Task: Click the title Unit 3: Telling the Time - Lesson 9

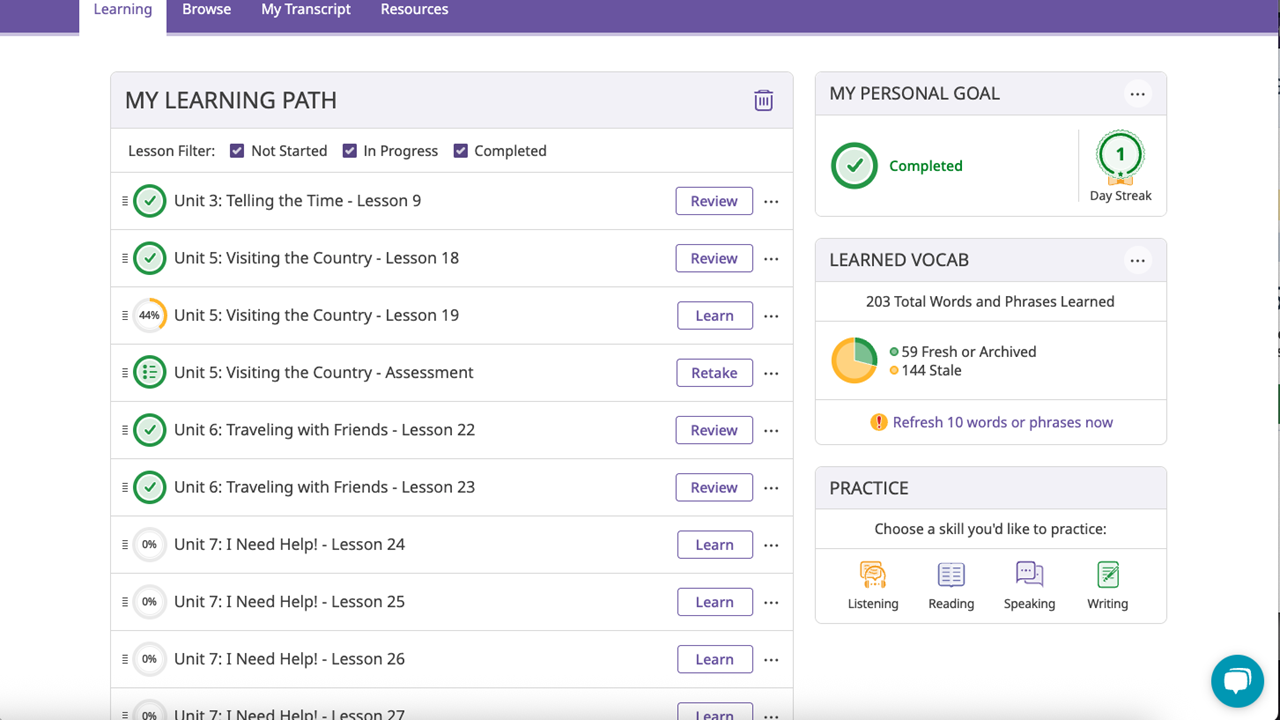Action: pos(297,201)
